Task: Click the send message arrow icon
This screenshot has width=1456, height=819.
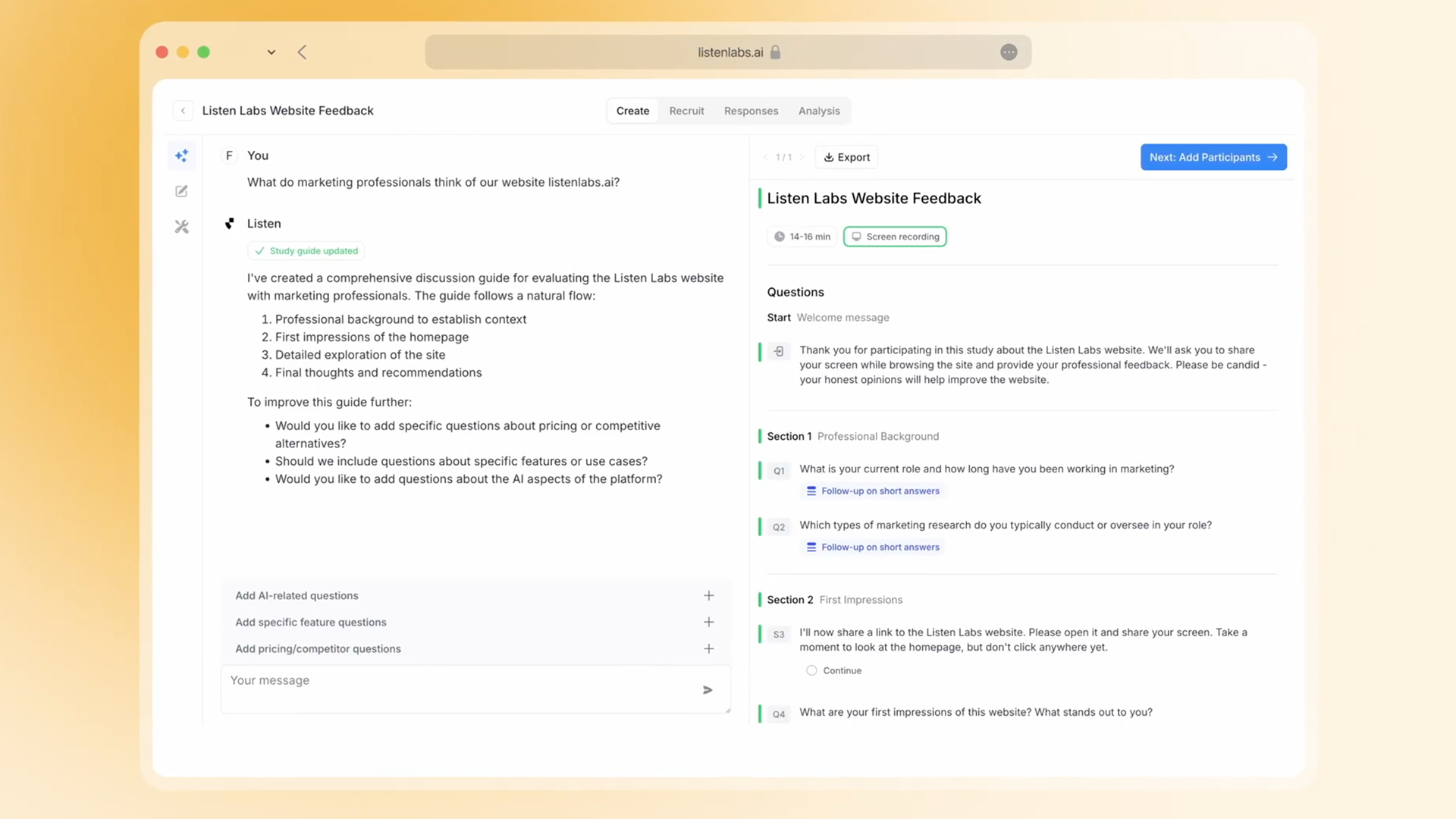Action: 708,690
